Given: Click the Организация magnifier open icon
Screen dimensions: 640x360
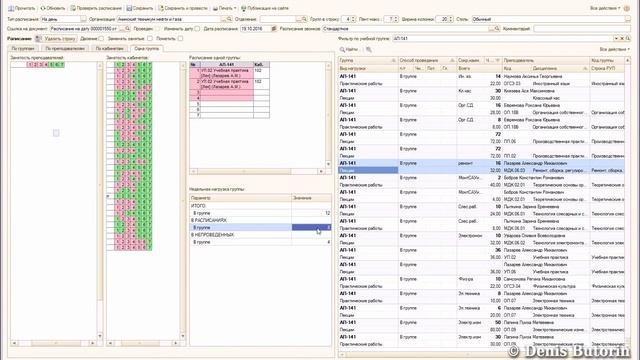Looking at the screenshot, I should (x=229, y=19).
